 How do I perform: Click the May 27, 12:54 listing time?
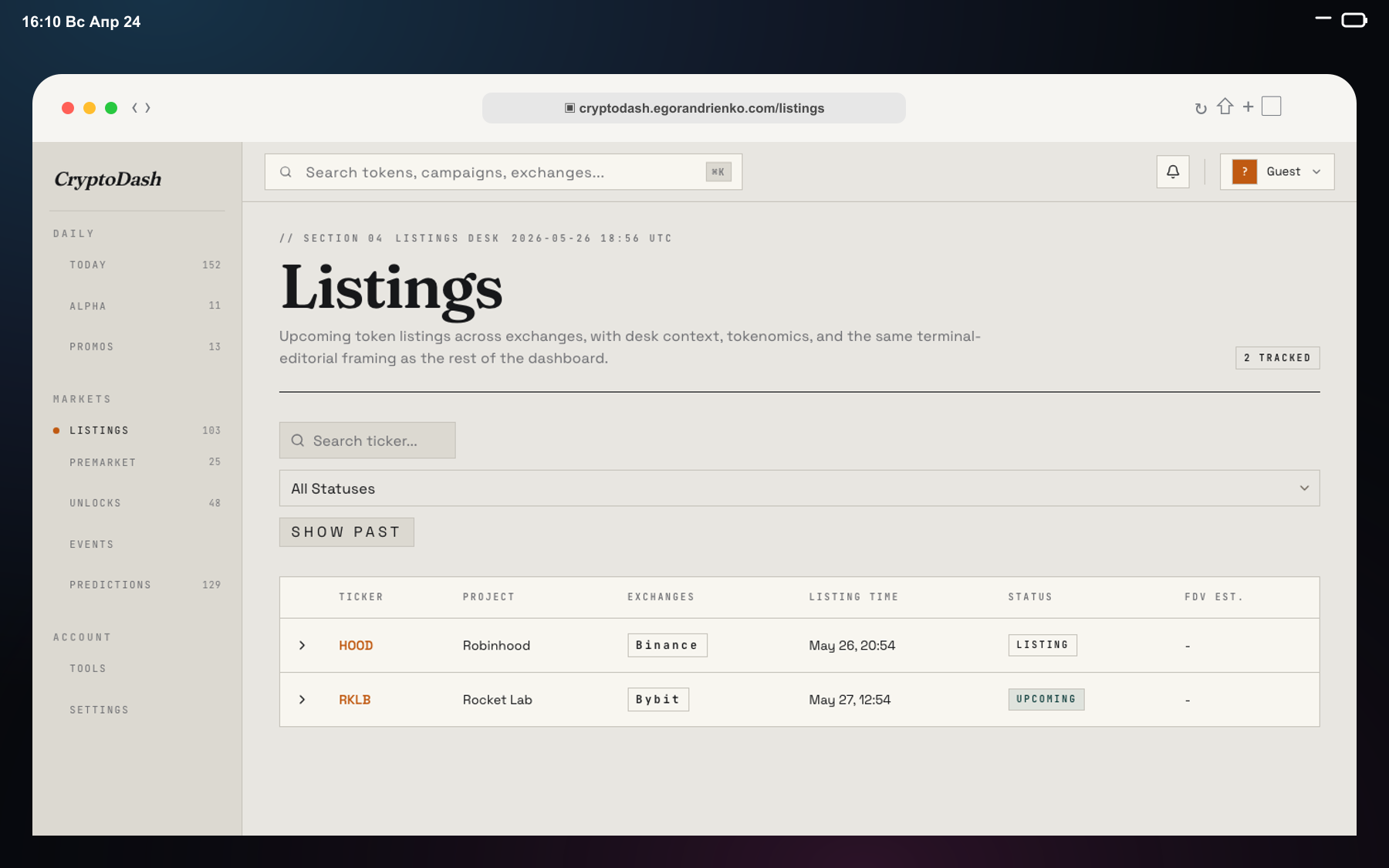(x=850, y=699)
